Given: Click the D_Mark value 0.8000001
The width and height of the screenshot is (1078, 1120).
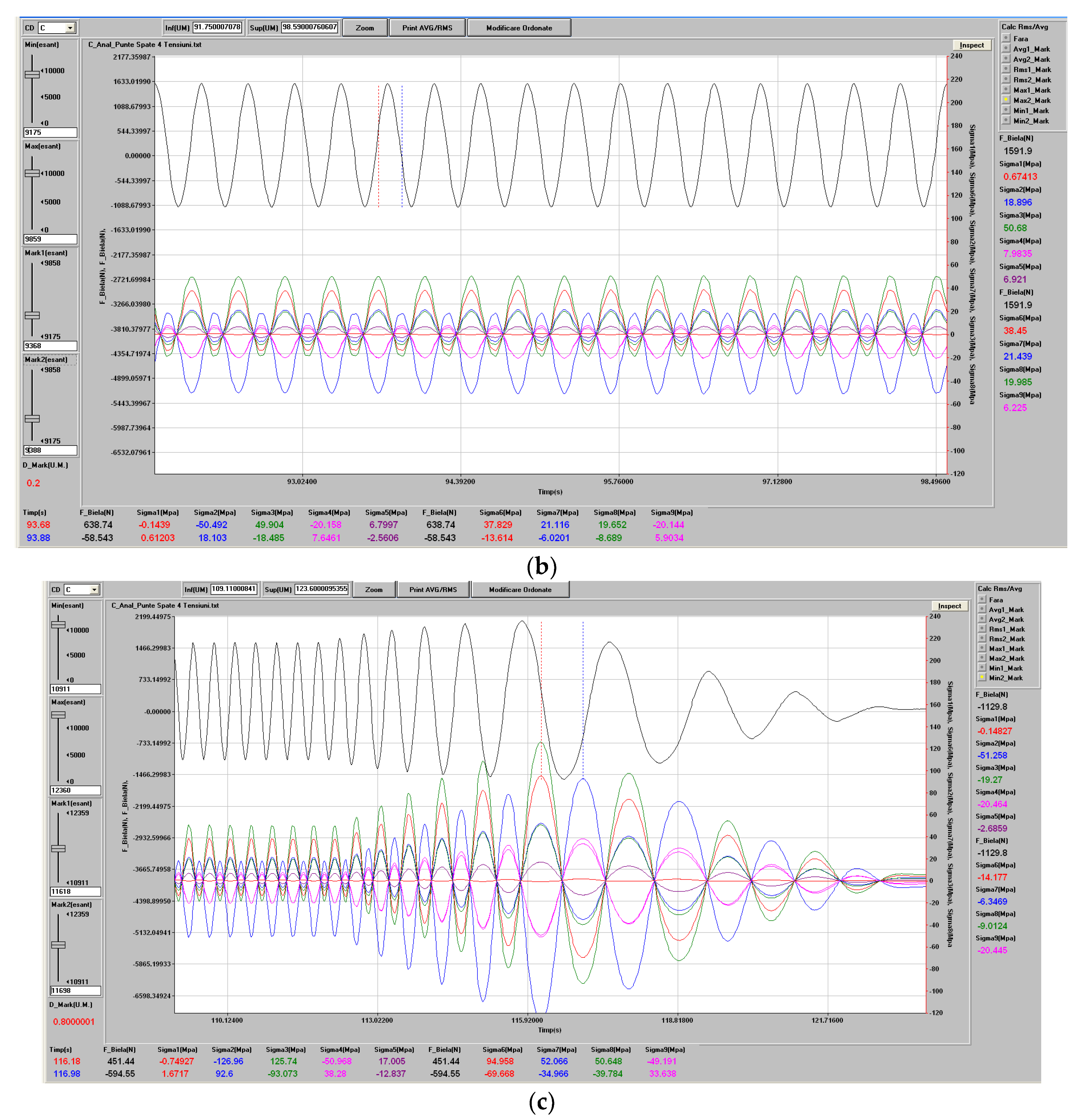Looking at the screenshot, I should 74,1022.
